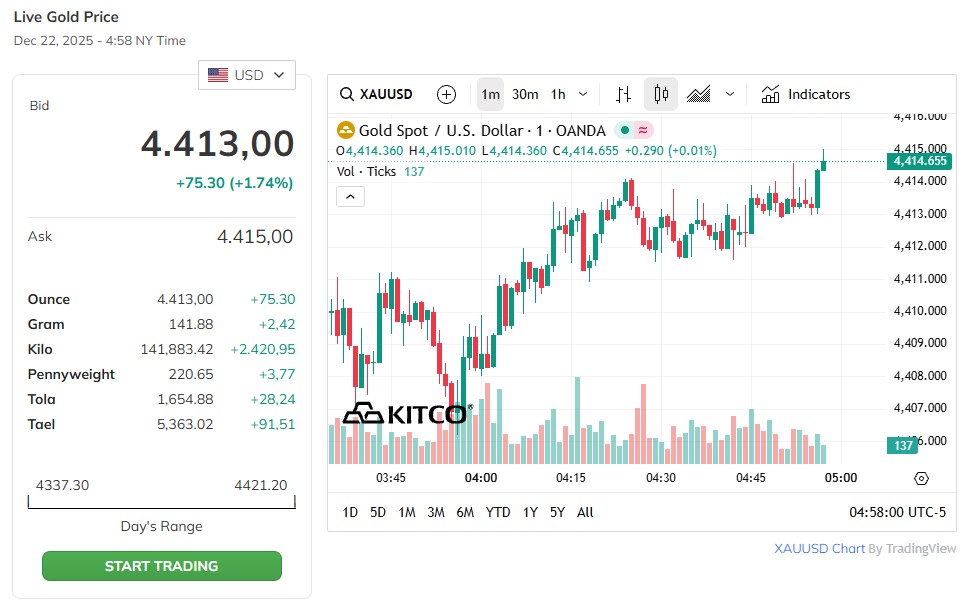Select the 5D date range tab

(x=378, y=512)
